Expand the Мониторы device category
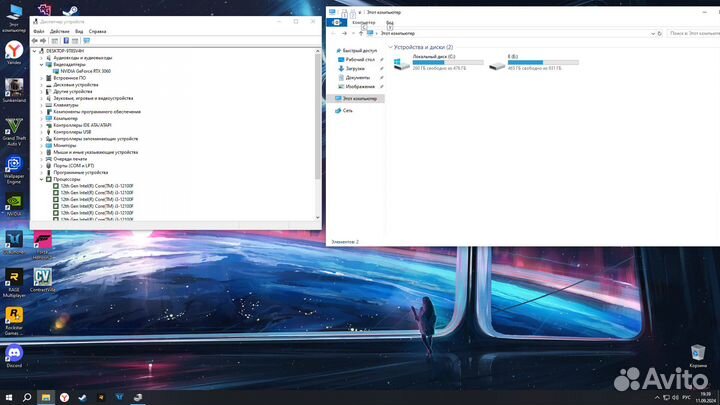The height and width of the screenshot is (405, 720). pos(41,145)
